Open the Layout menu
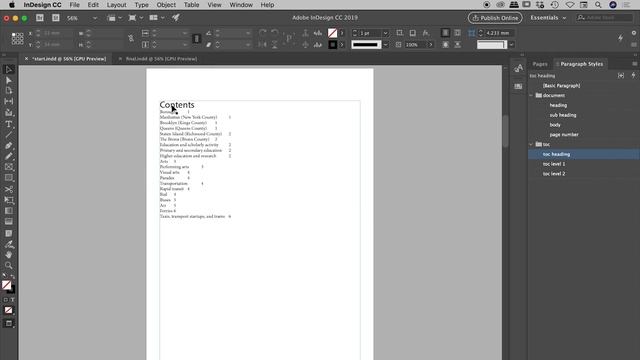Screen dimensions: 640x360 pos(116,5)
